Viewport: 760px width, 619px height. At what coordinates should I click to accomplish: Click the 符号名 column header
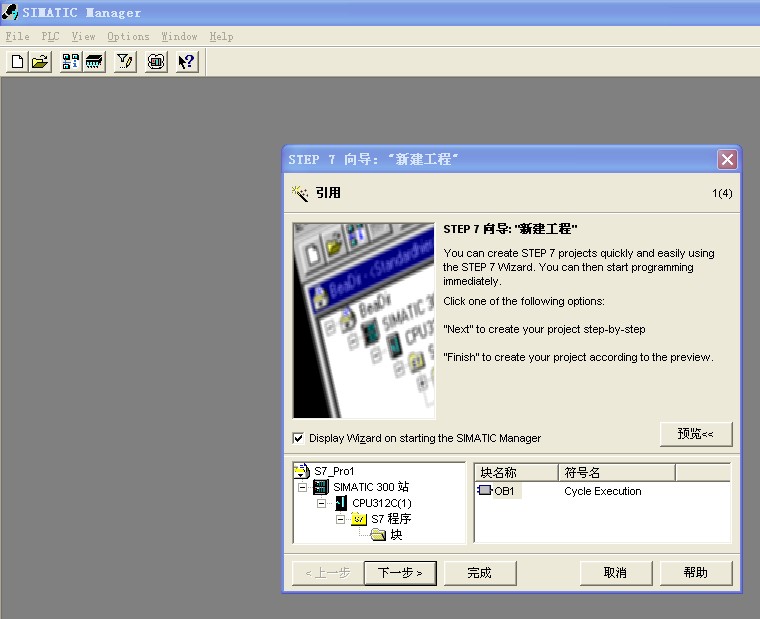(617, 472)
